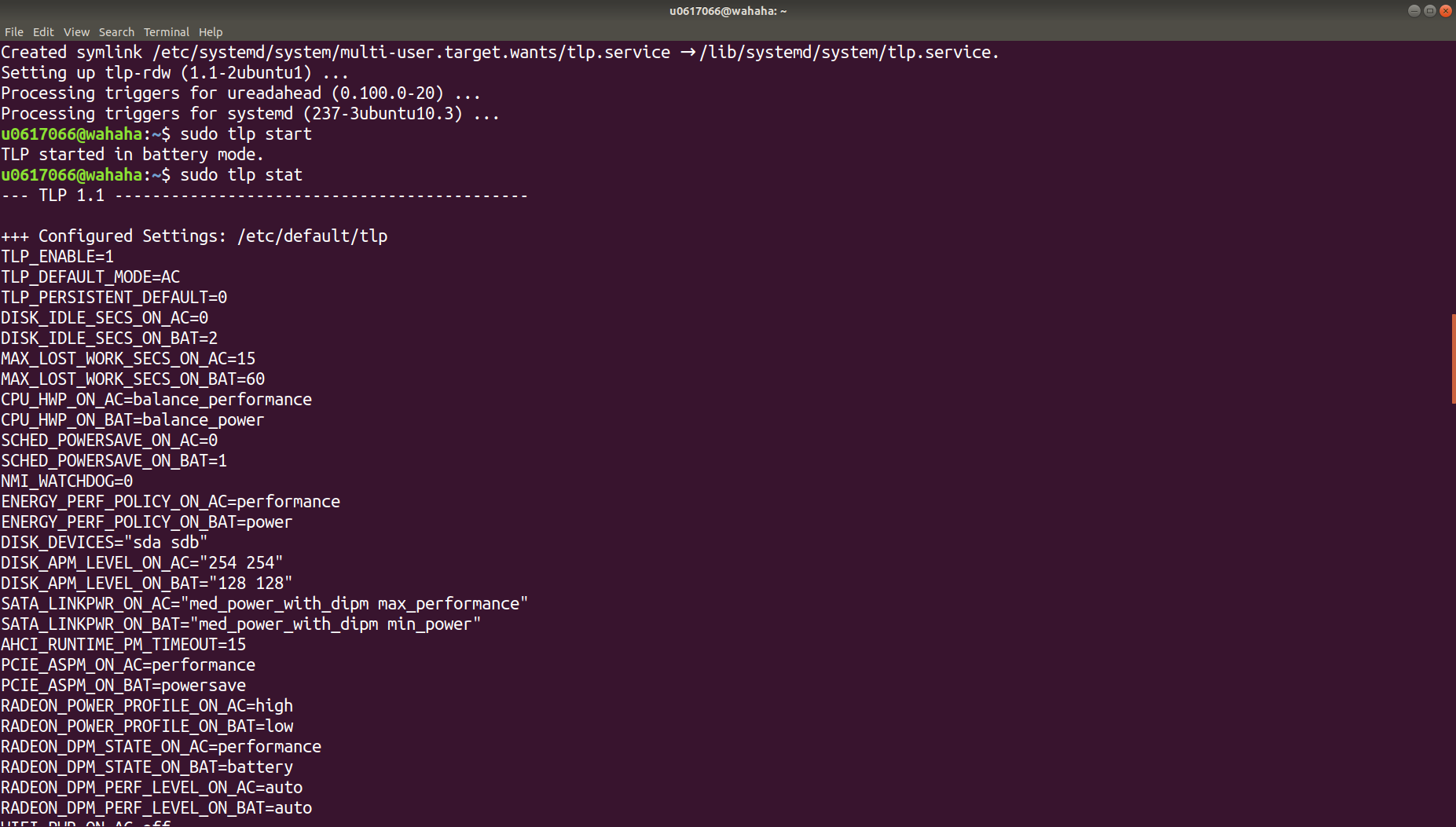
Task: Click the TLP_ENABLE=1 line
Action: [x=57, y=257]
